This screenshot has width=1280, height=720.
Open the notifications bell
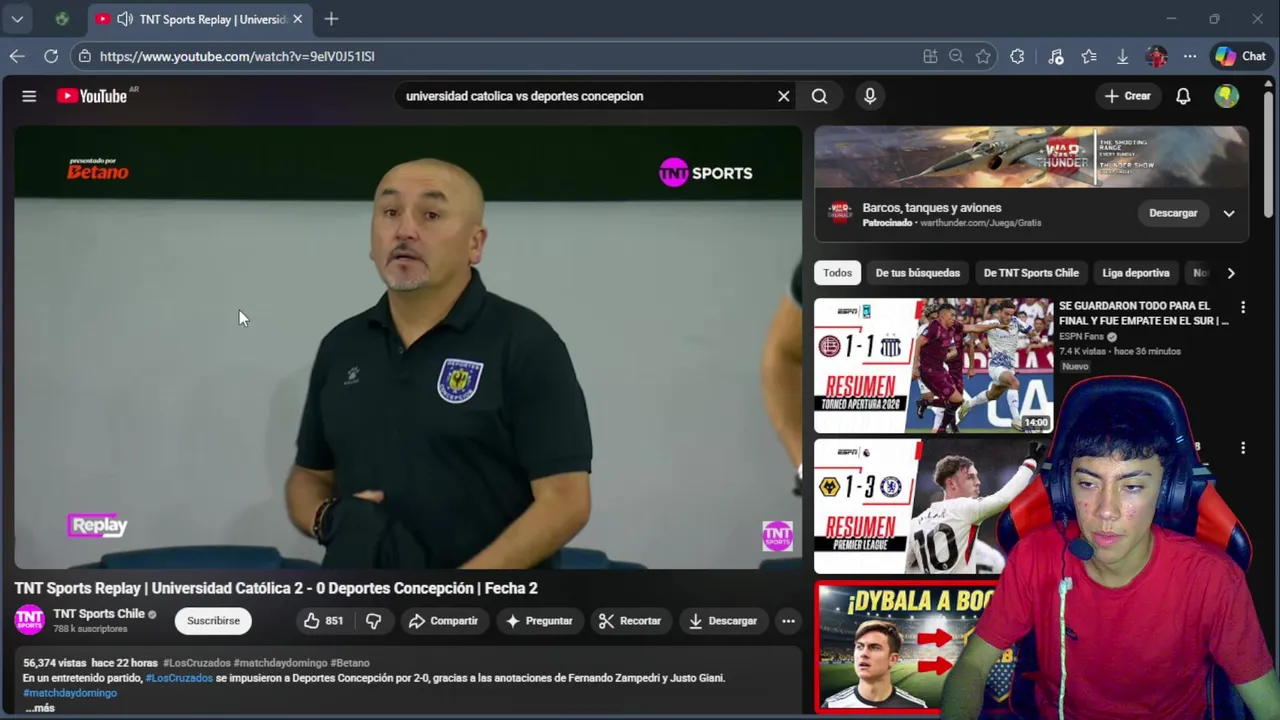[x=1183, y=96]
